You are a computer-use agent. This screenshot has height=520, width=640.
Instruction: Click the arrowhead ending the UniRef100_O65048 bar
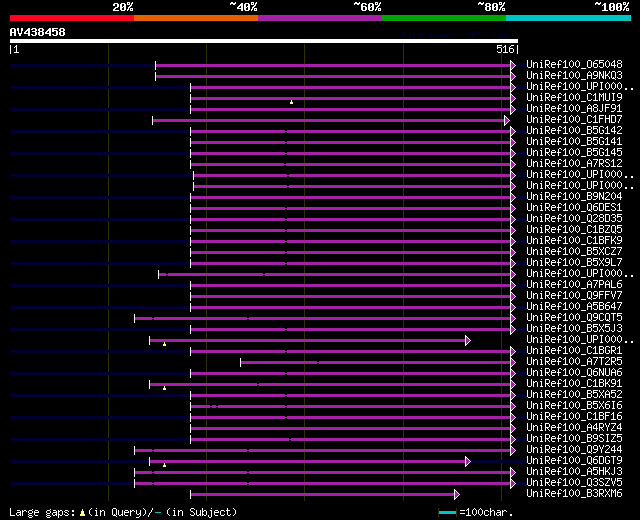pos(513,65)
